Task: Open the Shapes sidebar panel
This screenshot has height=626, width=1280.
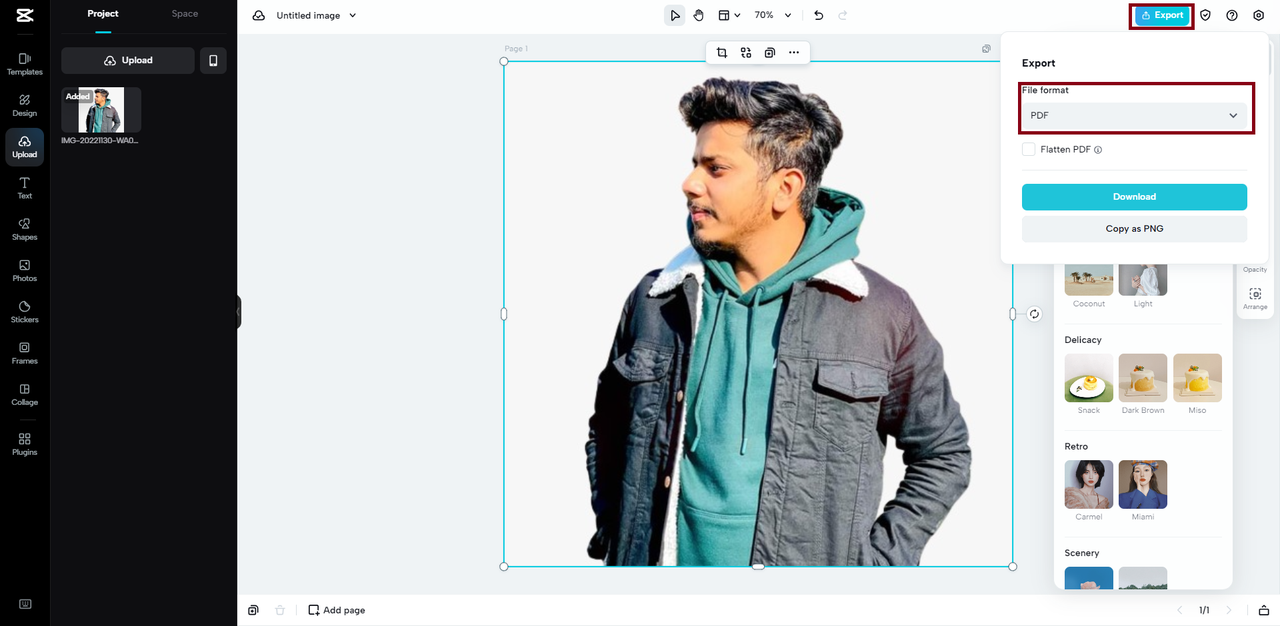Action: coord(25,229)
